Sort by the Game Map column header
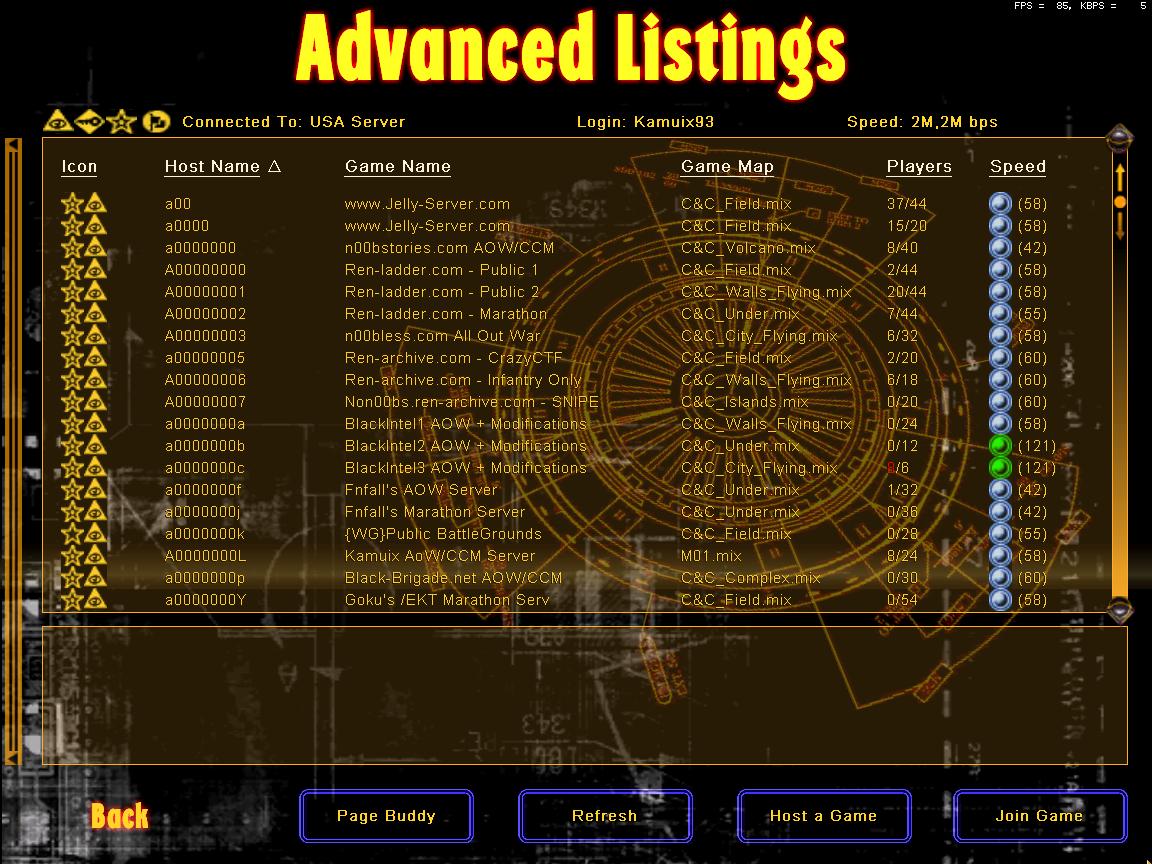The width and height of the screenshot is (1152, 864). [x=727, y=167]
